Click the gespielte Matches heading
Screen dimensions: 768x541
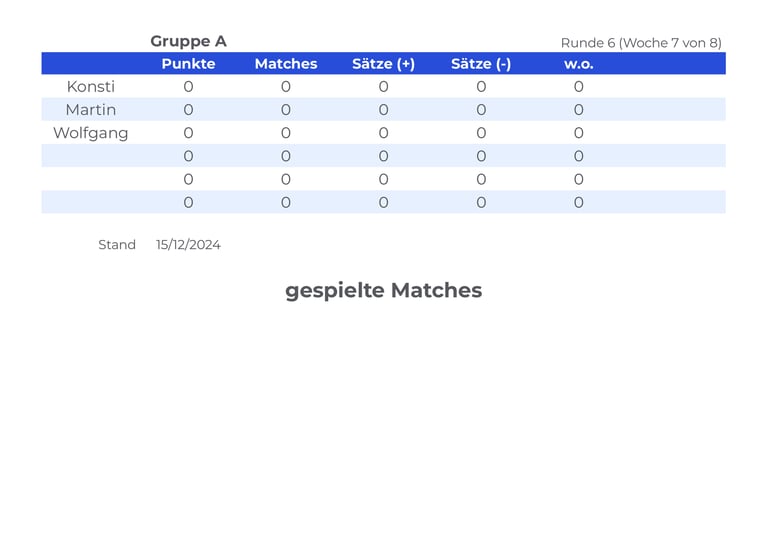coord(383,290)
